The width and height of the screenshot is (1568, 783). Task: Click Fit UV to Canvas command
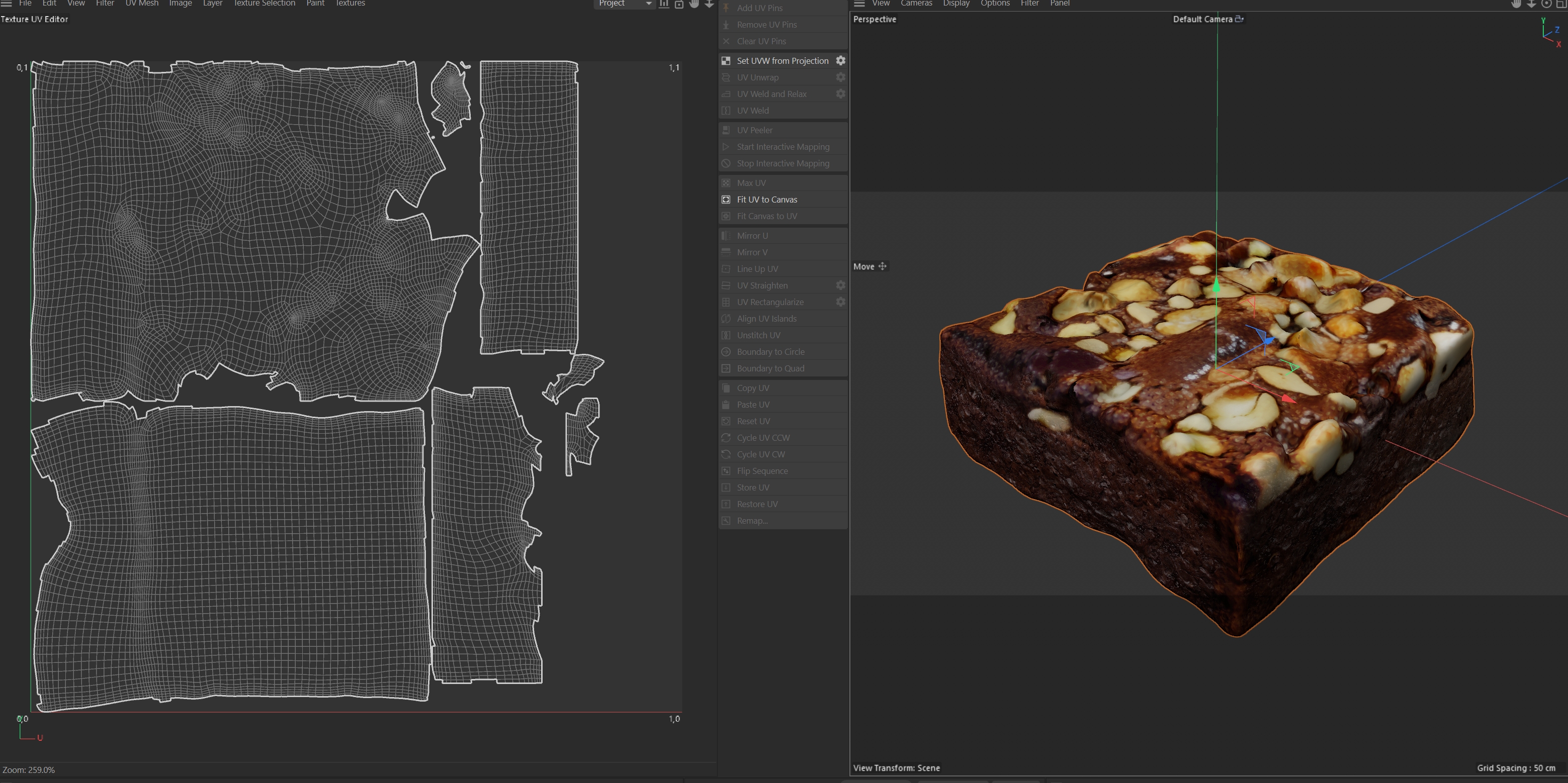[766, 200]
